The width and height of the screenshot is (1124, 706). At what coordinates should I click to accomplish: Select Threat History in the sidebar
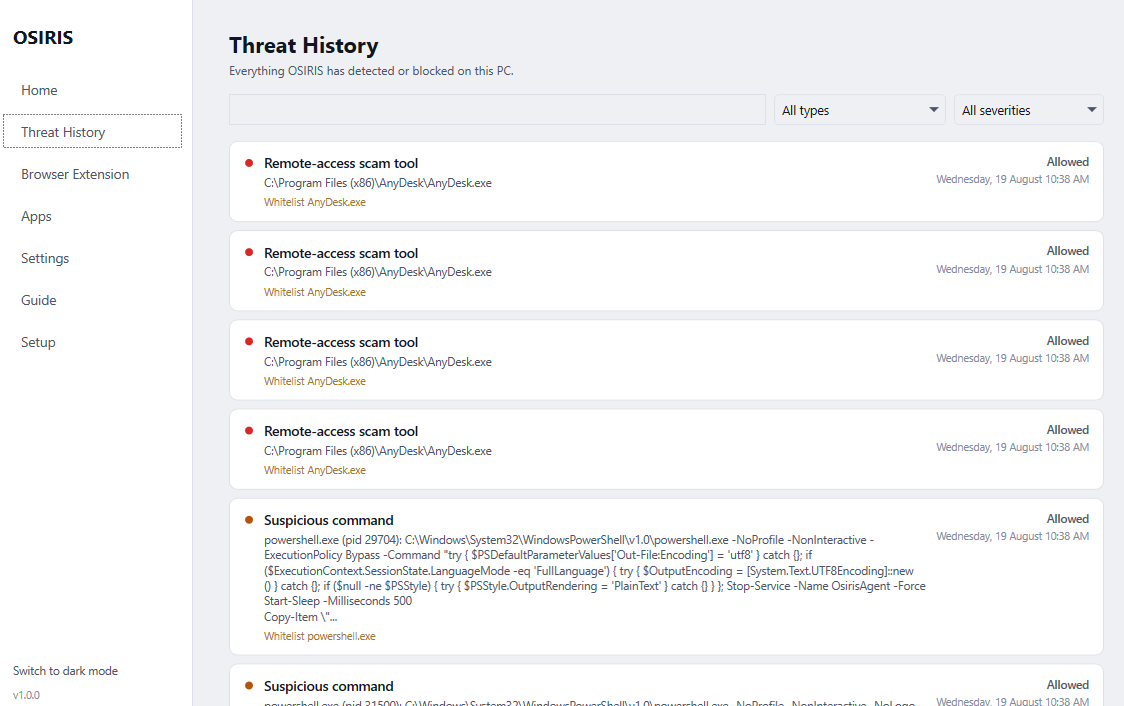[92, 132]
